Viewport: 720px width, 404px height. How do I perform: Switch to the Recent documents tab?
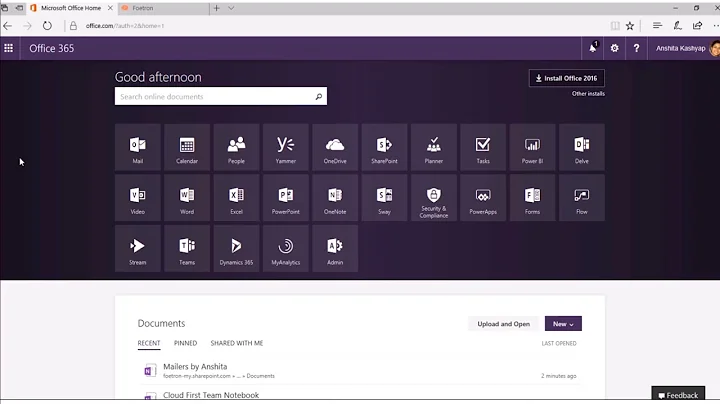pos(149,343)
